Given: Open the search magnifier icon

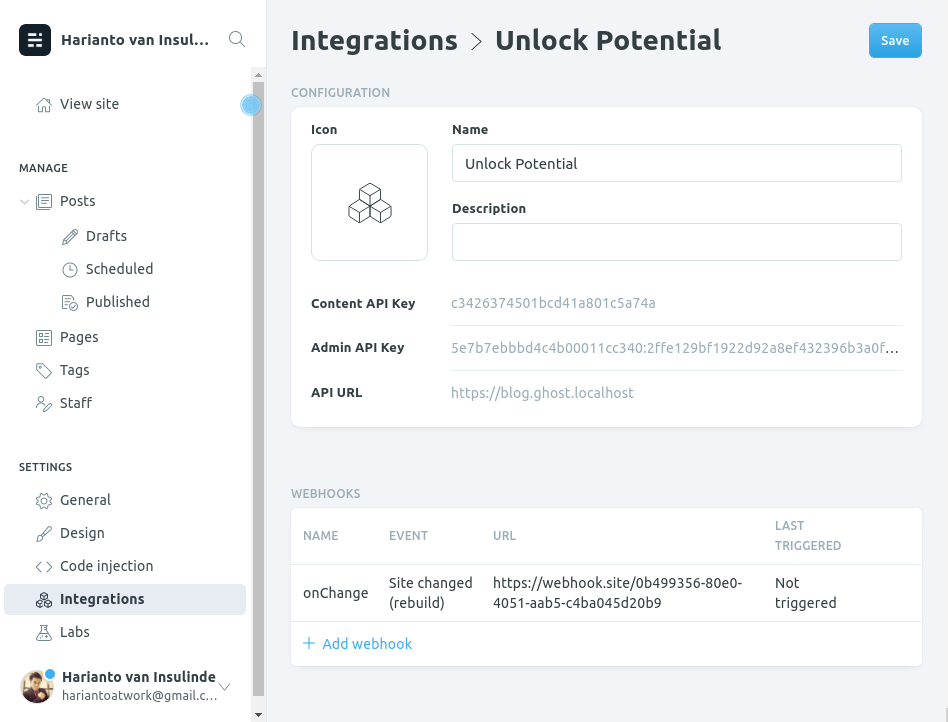Looking at the screenshot, I should click(x=237, y=40).
